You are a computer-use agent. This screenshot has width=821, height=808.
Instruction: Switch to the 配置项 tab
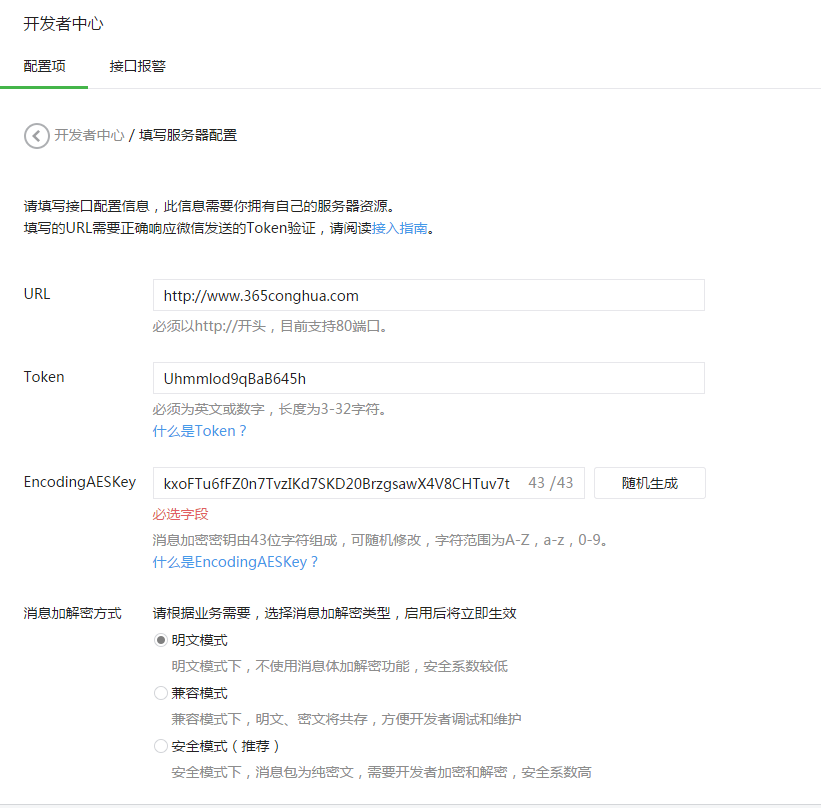click(x=45, y=67)
